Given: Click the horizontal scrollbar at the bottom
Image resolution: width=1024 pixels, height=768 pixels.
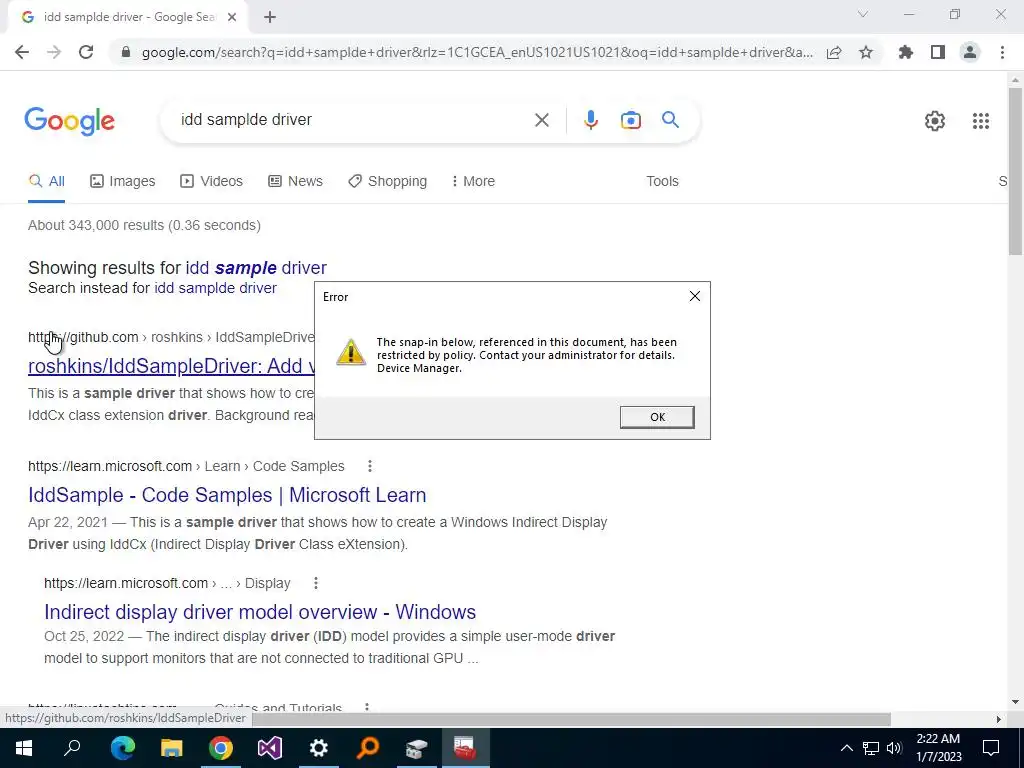Looking at the screenshot, I should pyautogui.click(x=571, y=719).
